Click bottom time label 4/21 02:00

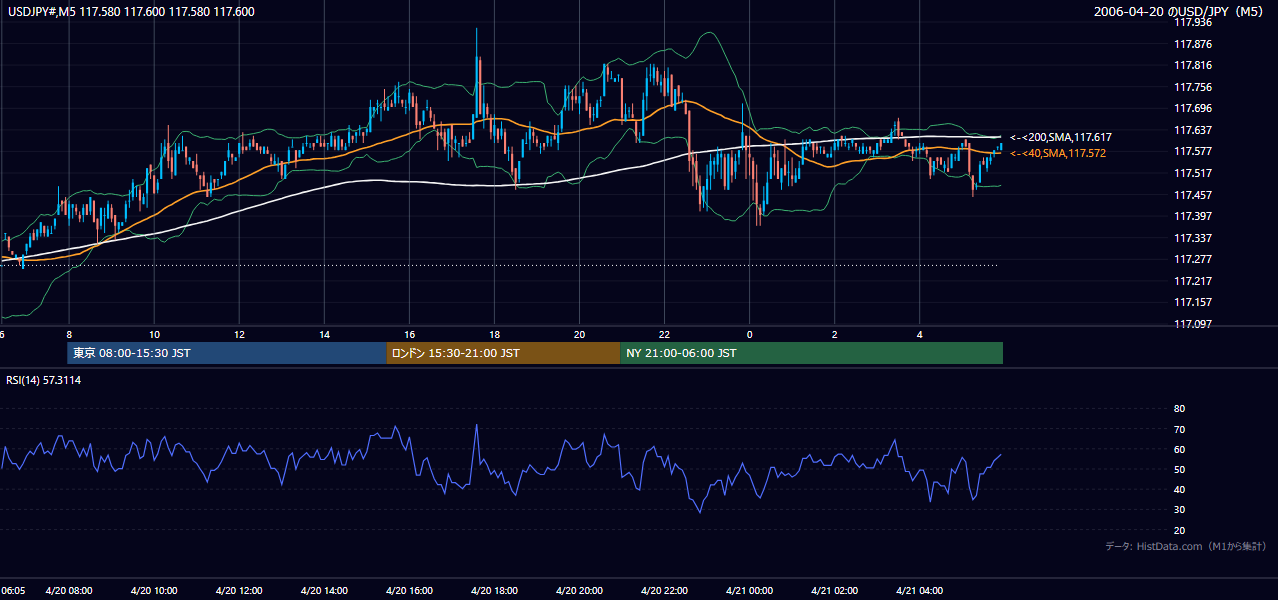coord(835,591)
